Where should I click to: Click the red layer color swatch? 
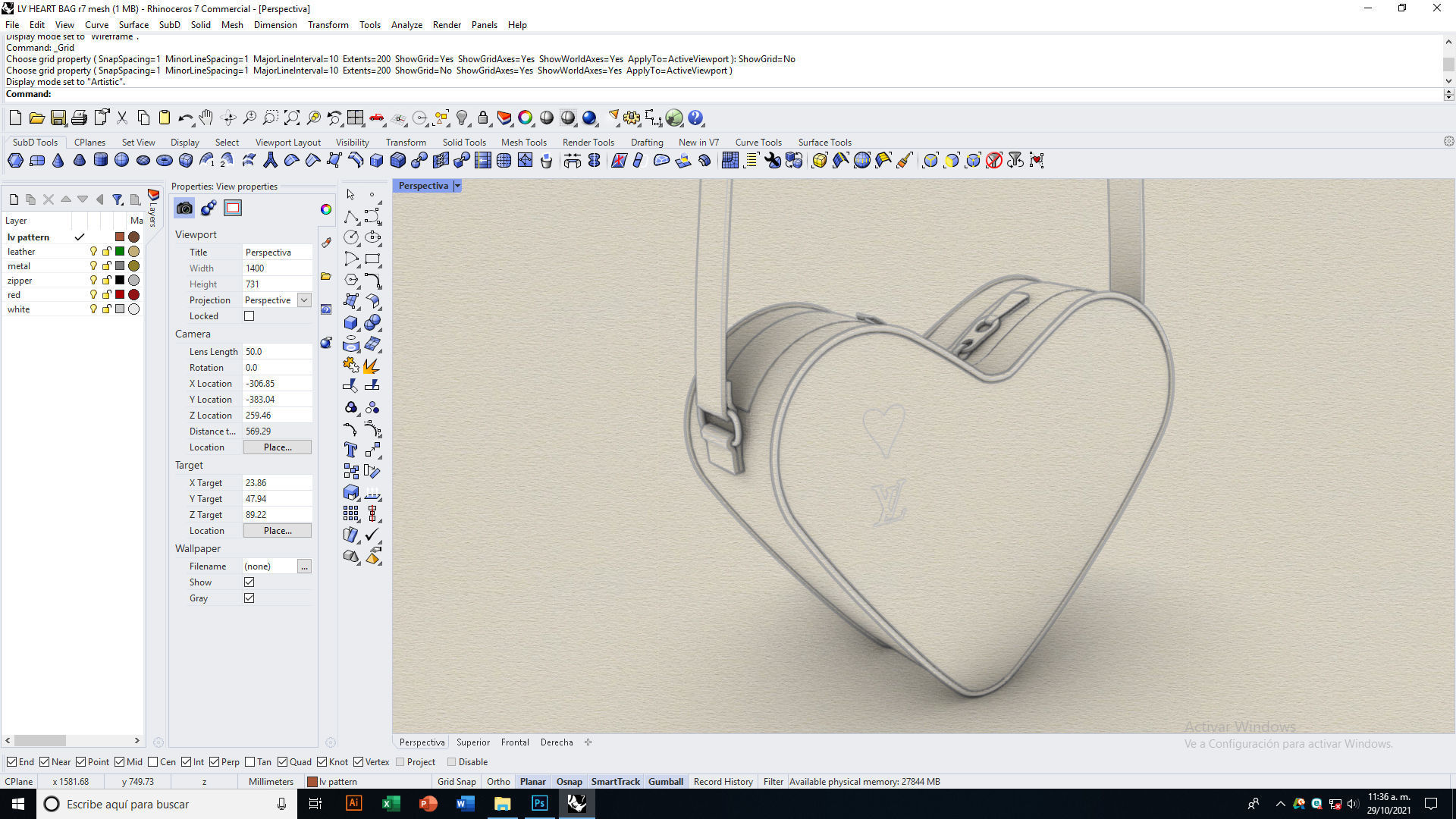point(119,295)
